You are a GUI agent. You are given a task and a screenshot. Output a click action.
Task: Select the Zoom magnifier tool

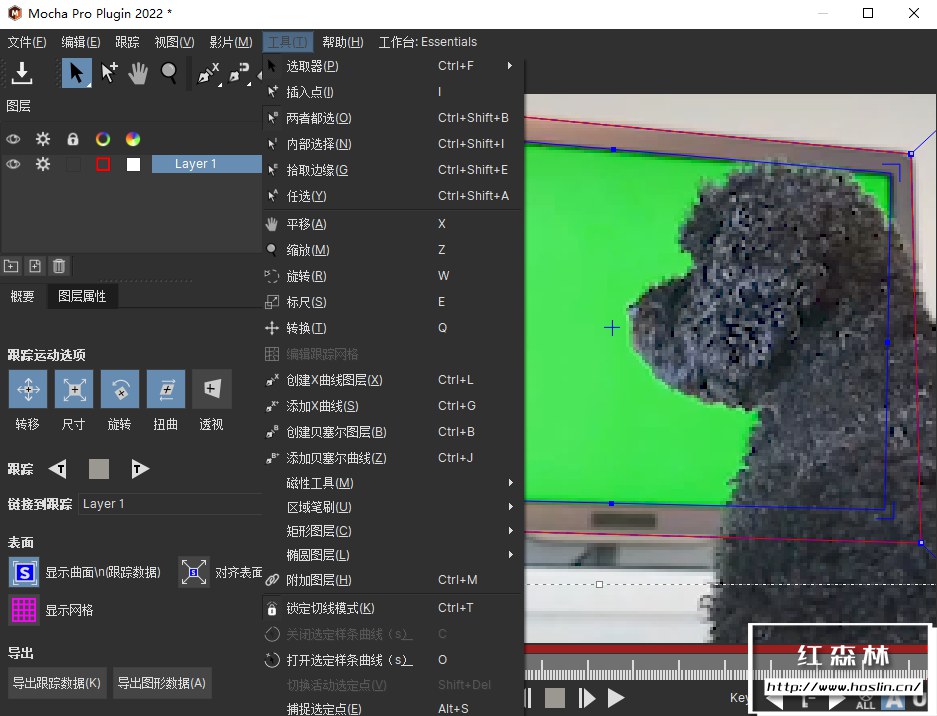pyautogui.click(x=170, y=72)
